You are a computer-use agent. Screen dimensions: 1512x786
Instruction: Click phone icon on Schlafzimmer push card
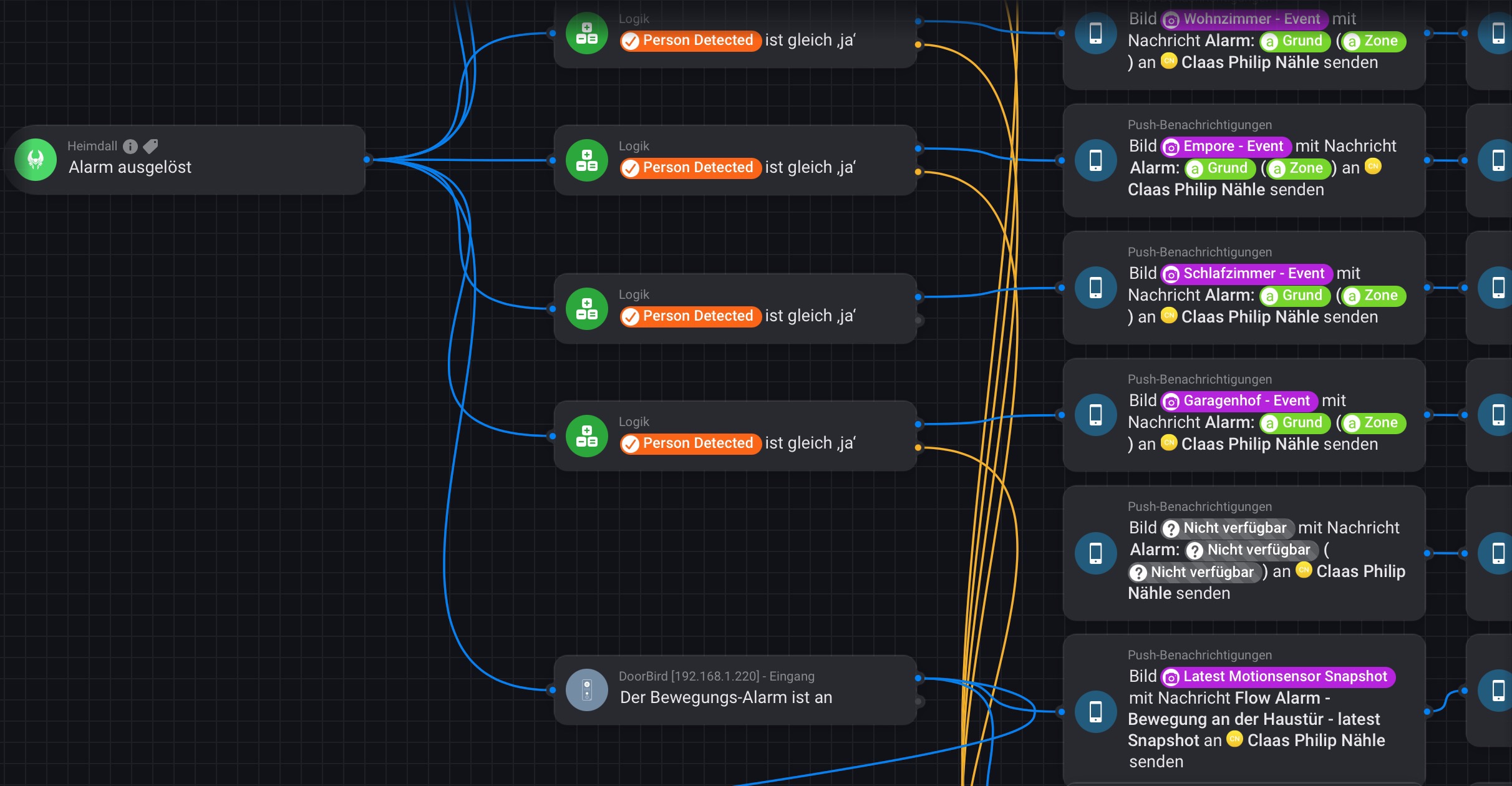pos(1095,288)
